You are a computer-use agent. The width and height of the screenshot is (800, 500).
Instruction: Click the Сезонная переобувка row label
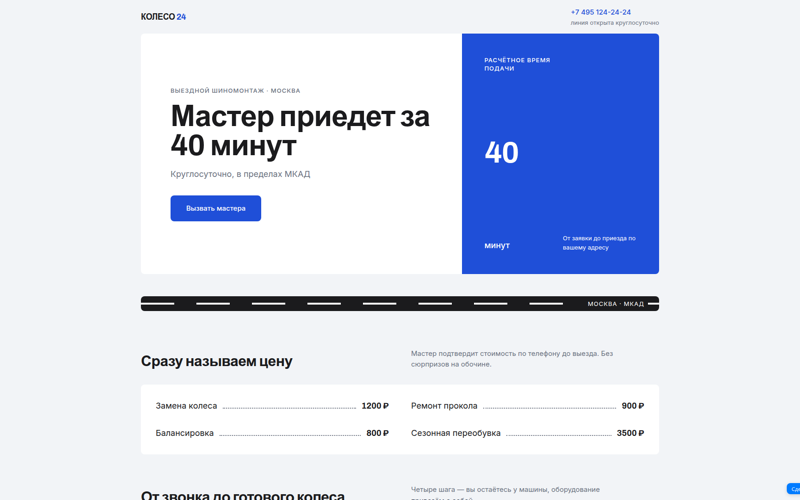[x=456, y=433]
